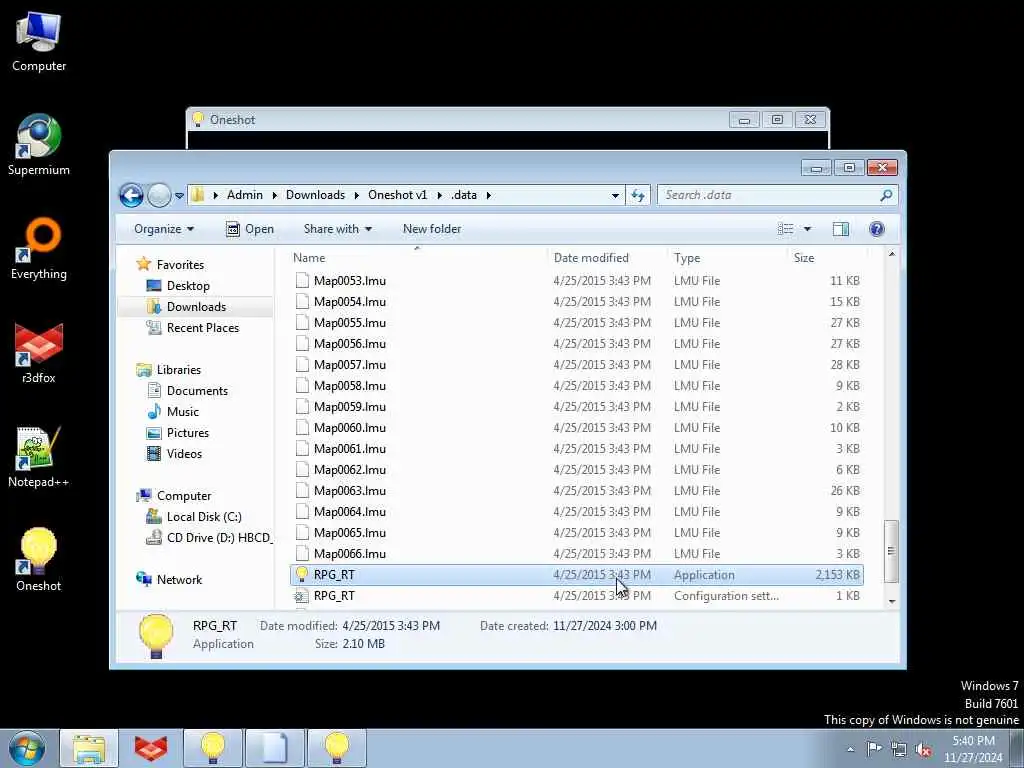Click the Explorer forward arrow button

(x=159, y=195)
